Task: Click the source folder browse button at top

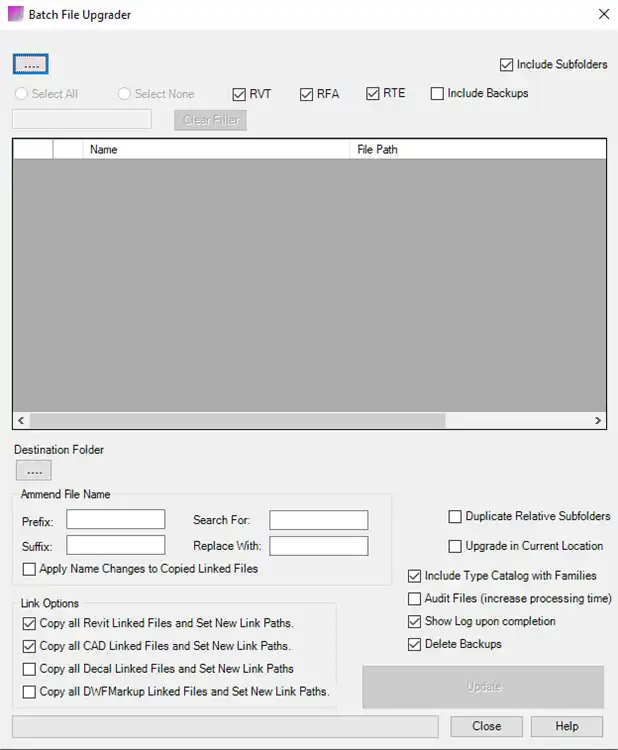Action: pos(31,64)
